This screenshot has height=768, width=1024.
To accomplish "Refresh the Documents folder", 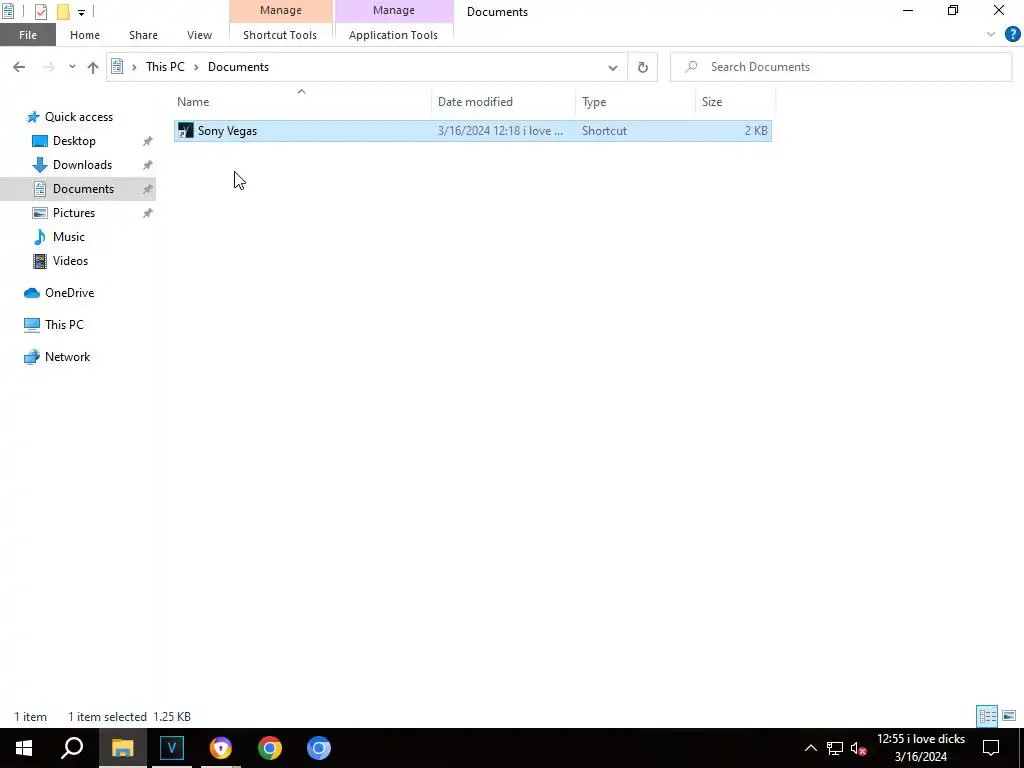I will click(643, 67).
